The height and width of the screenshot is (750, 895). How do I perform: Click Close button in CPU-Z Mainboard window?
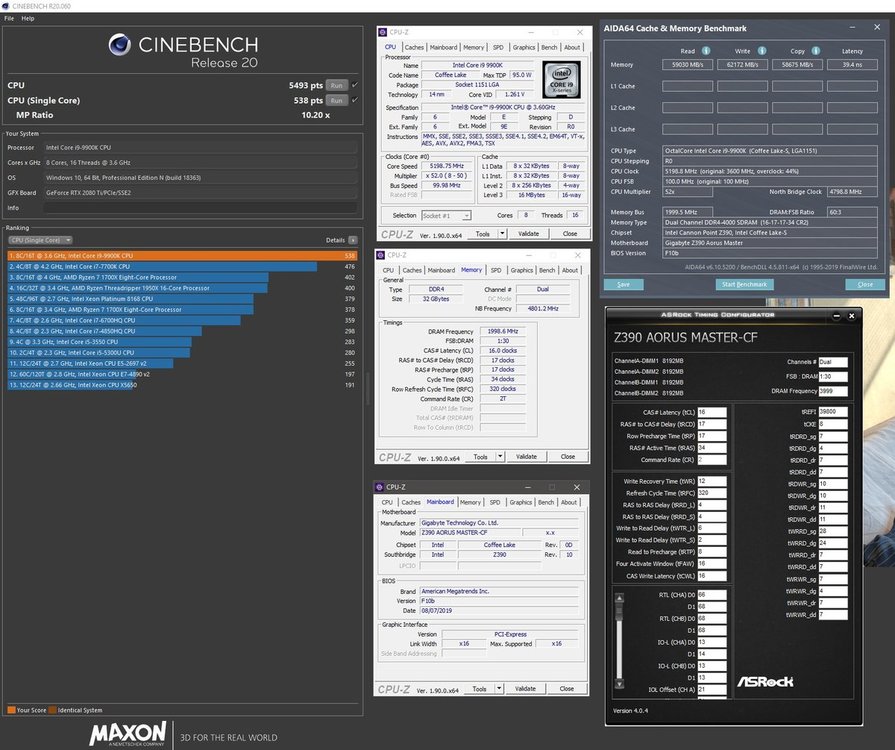click(x=566, y=689)
